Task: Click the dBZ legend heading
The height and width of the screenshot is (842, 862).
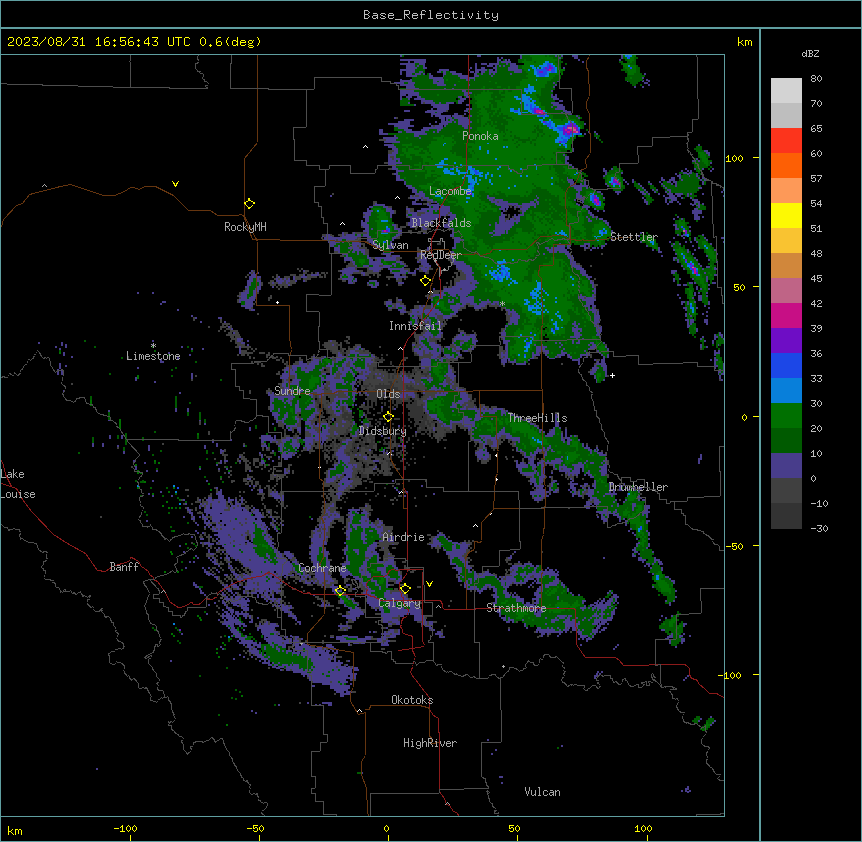Action: tap(810, 54)
